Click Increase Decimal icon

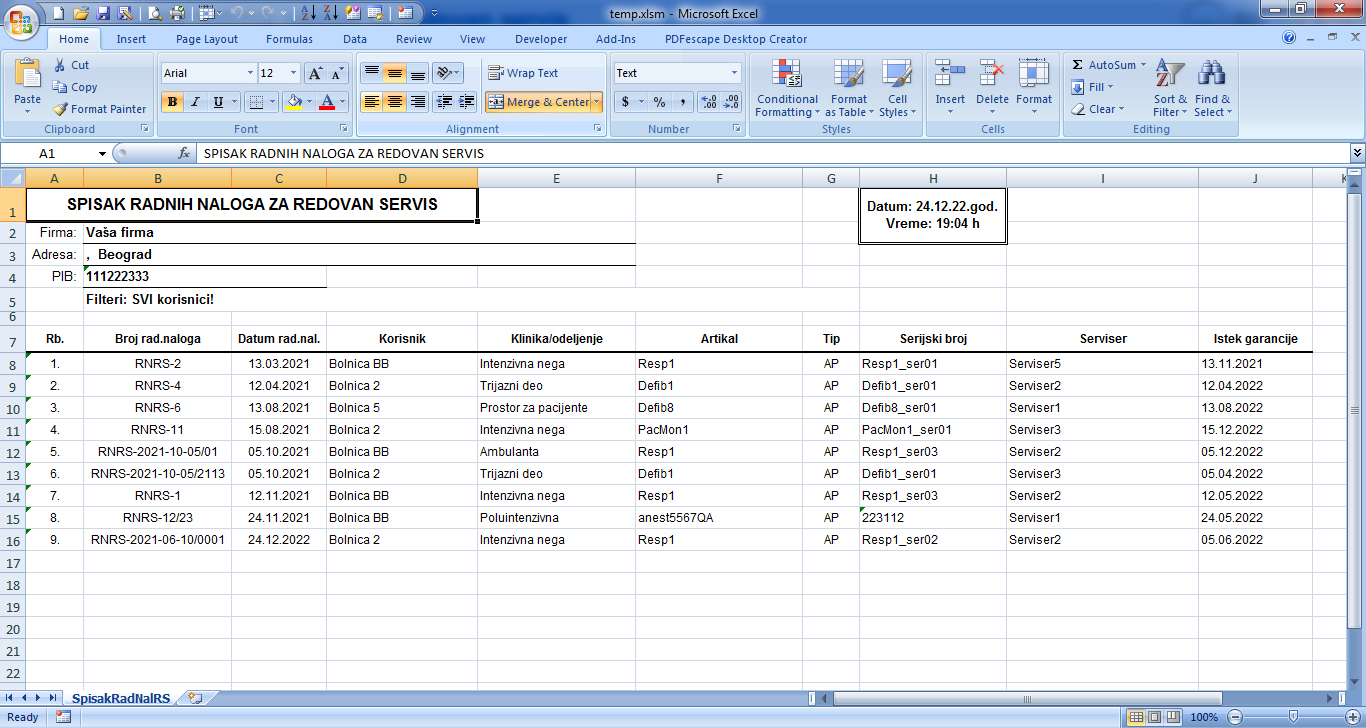[709, 102]
